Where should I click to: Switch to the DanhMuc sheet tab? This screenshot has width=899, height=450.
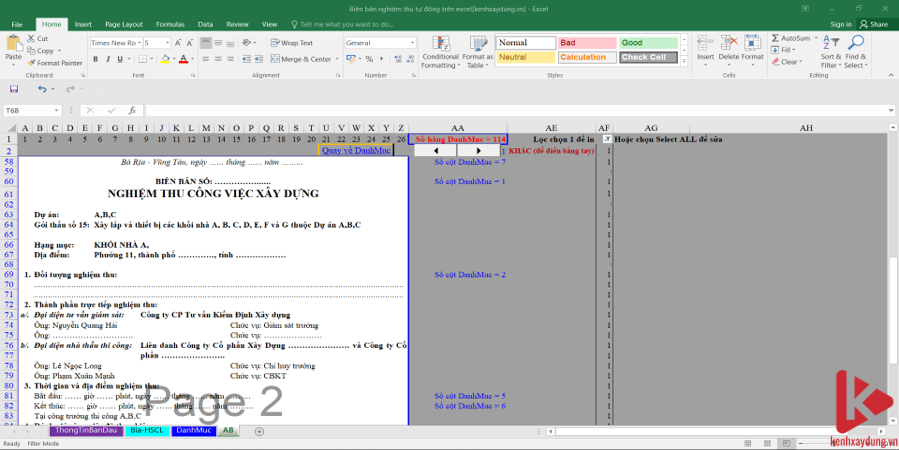[194, 430]
